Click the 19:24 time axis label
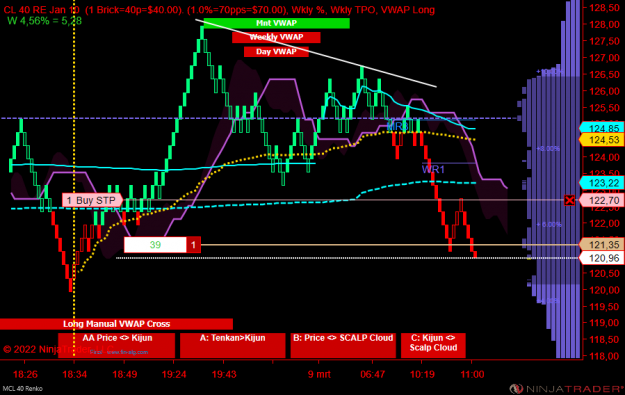Image resolution: width=625 pixels, height=395 pixels. [174, 375]
